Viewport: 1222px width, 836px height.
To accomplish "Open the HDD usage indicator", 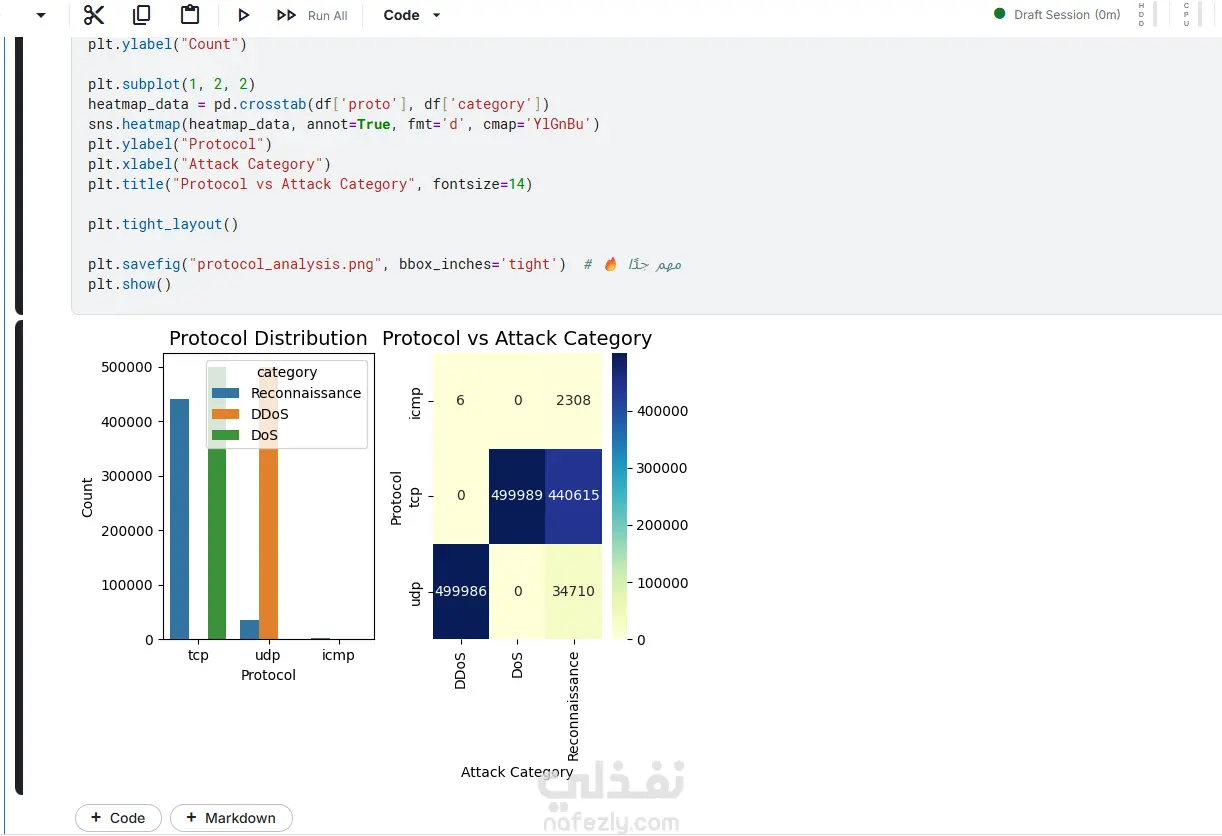I will 1141,14.
